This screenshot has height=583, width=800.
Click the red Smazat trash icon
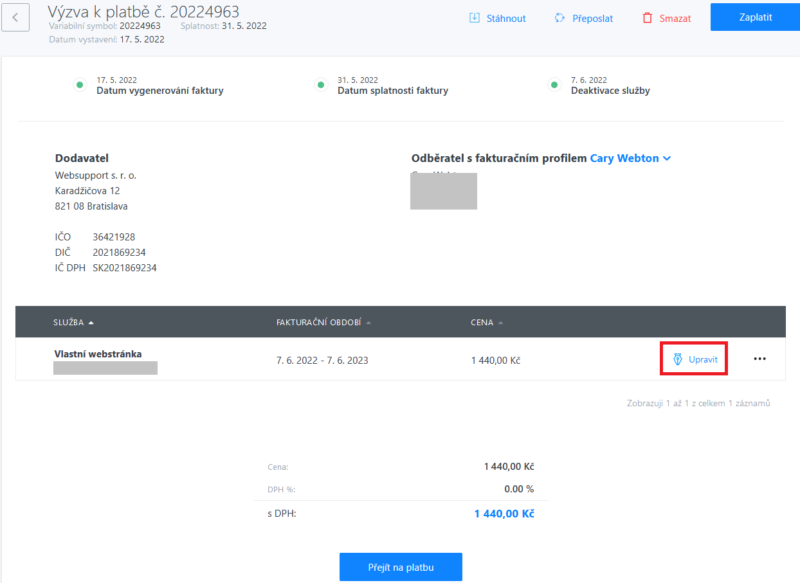point(647,18)
